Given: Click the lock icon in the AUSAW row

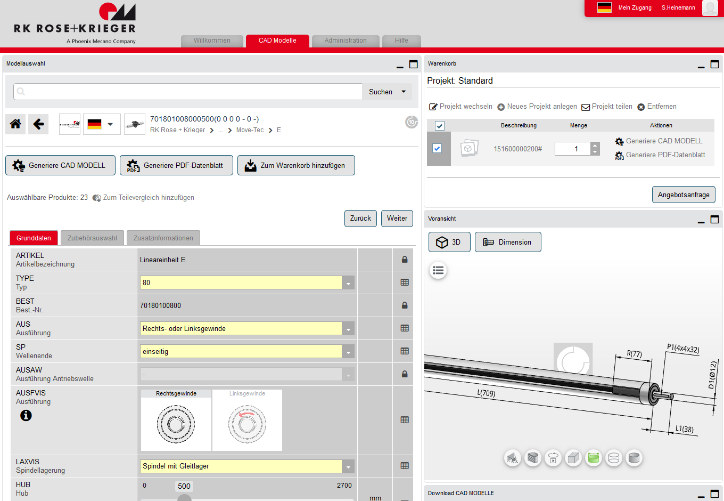Looking at the screenshot, I should 404,374.
